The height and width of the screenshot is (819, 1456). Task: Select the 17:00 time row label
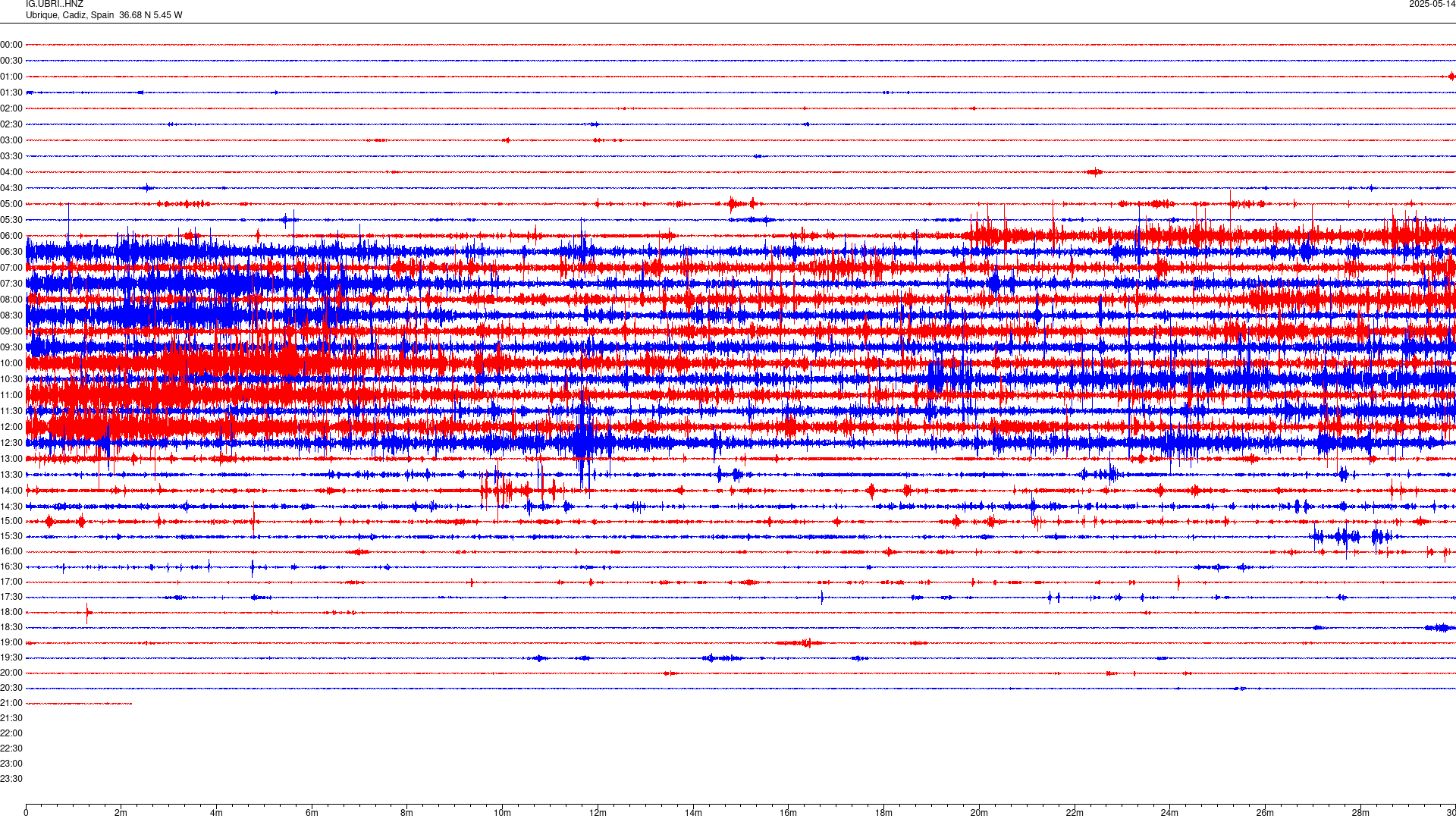tap(11, 582)
